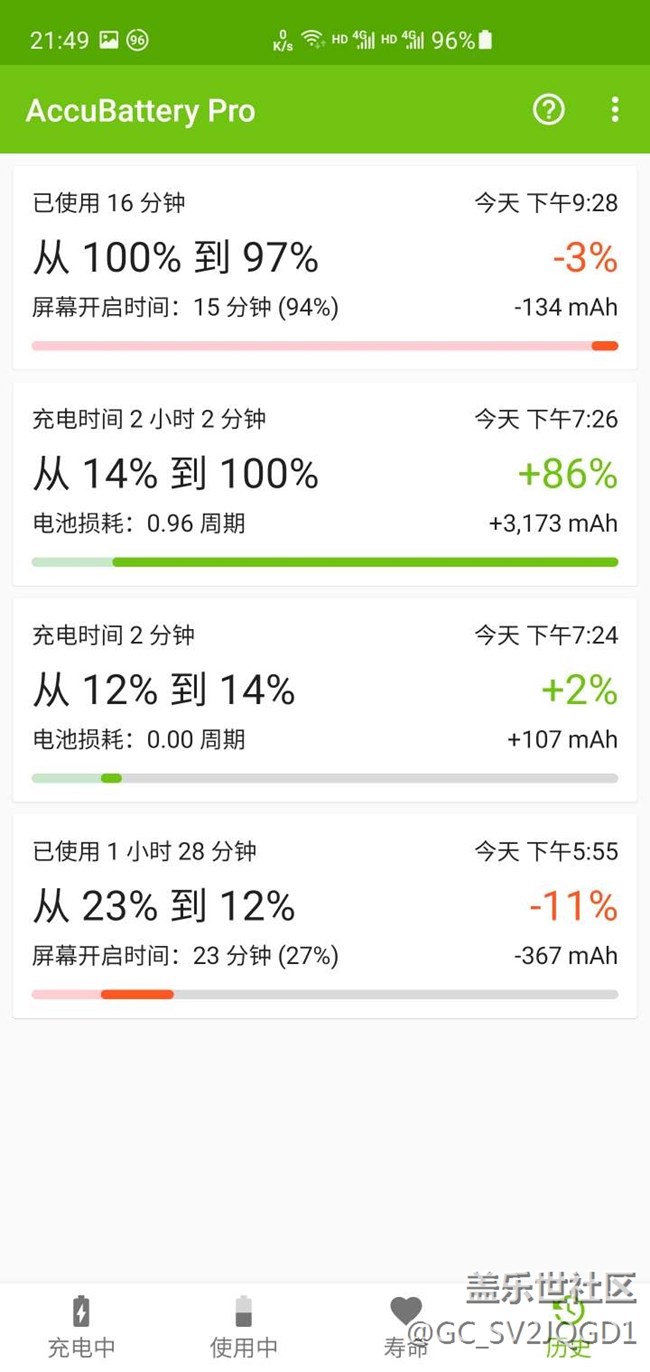Tap the heart icon for battery health

(406, 1311)
